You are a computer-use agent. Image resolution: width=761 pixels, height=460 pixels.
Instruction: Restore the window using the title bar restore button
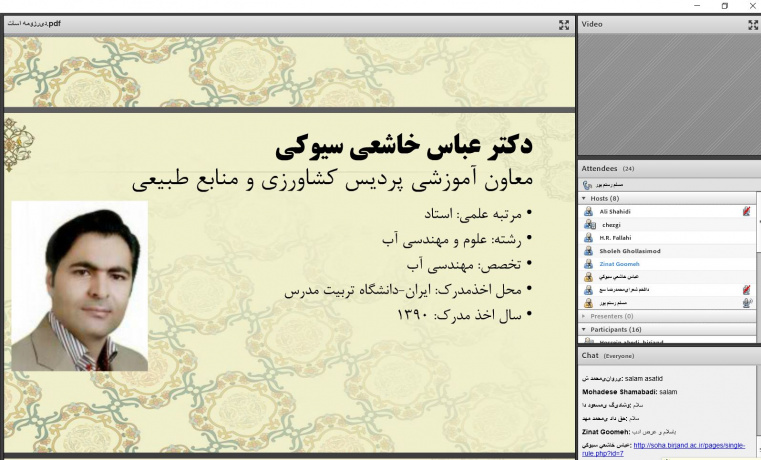click(x=725, y=6)
